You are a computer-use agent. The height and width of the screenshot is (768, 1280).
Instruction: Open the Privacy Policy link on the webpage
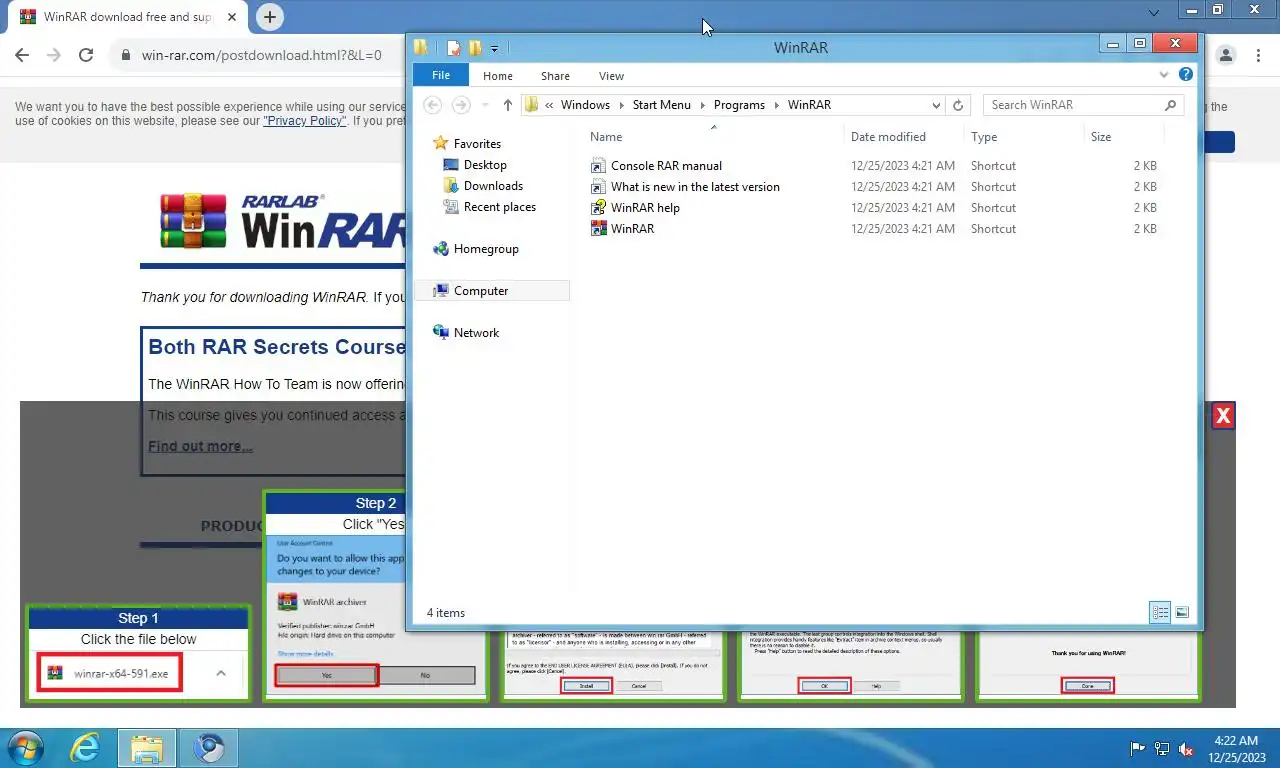click(x=305, y=121)
